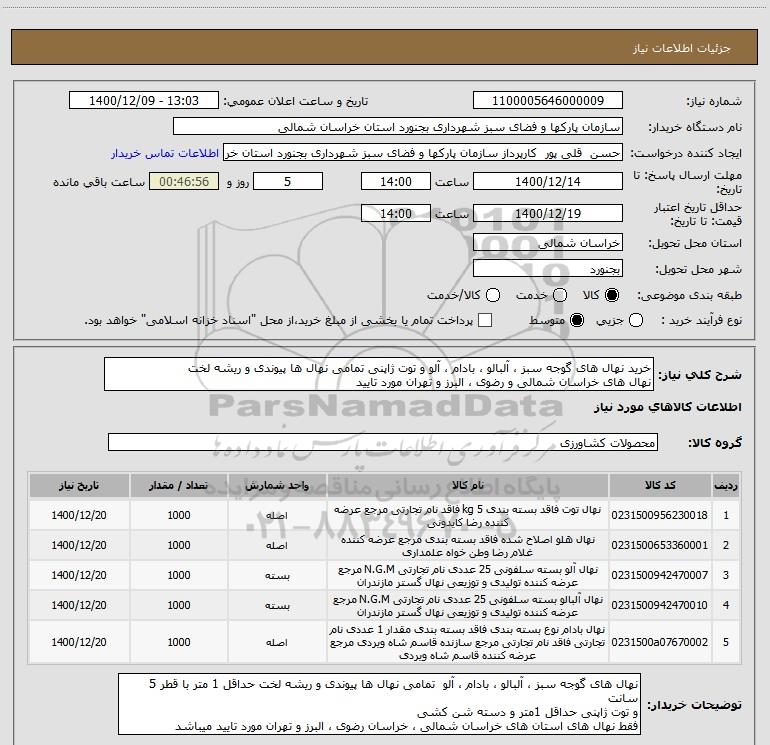The width and height of the screenshot is (770, 745).
Task: Click the ردیف column header
Action: point(726,486)
